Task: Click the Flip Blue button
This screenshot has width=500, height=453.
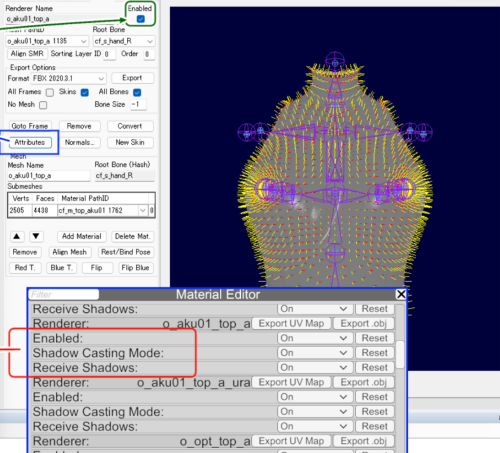Action: 135,268
